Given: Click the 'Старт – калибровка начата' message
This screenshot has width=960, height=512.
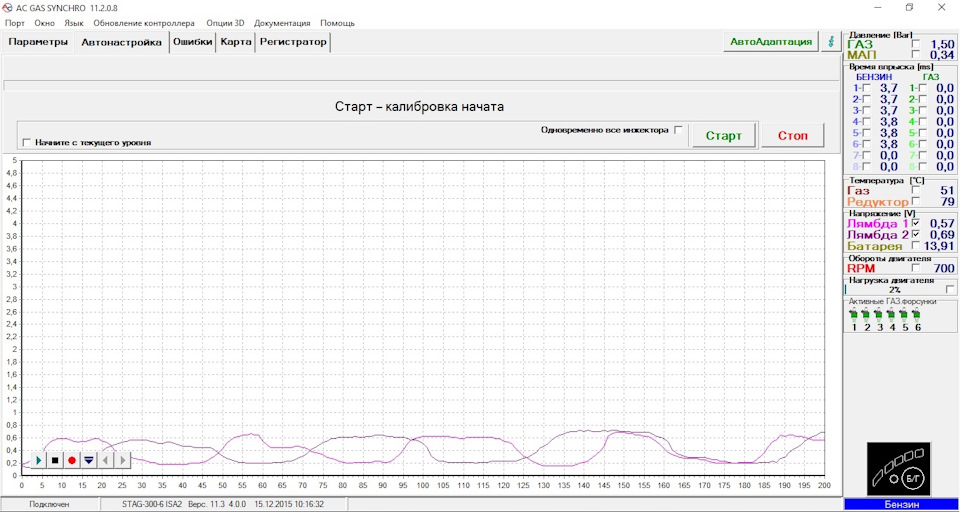Looking at the screenshot, I should 419,107.
